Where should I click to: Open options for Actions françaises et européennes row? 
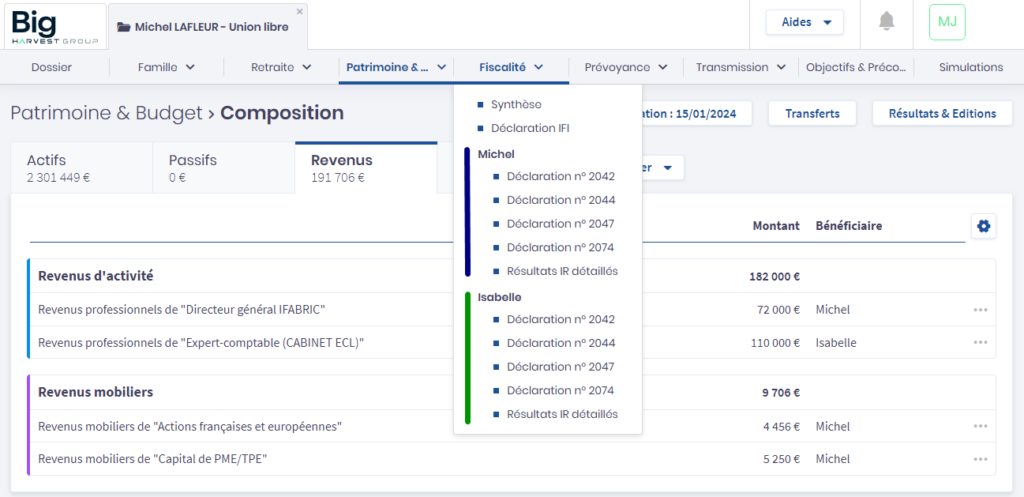pos(980,427)
